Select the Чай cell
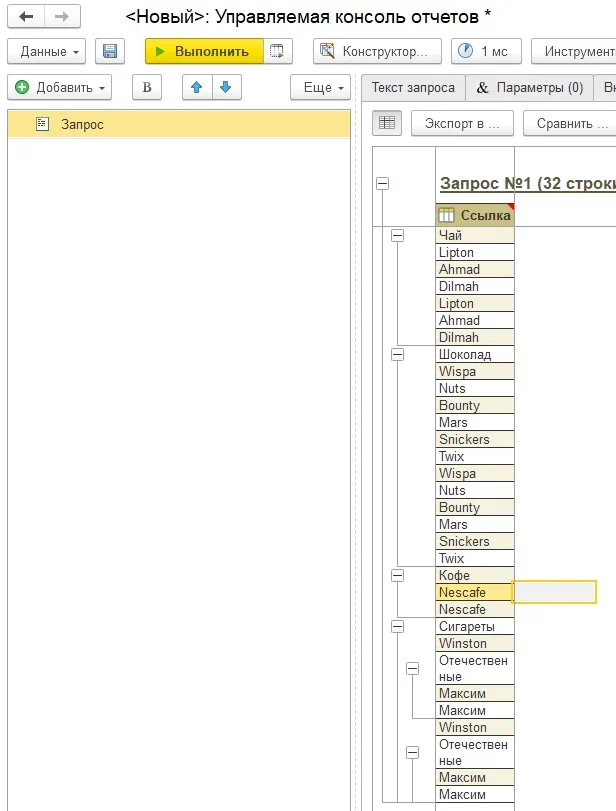The width and height of the screenshot is (616, 811). 475,235
